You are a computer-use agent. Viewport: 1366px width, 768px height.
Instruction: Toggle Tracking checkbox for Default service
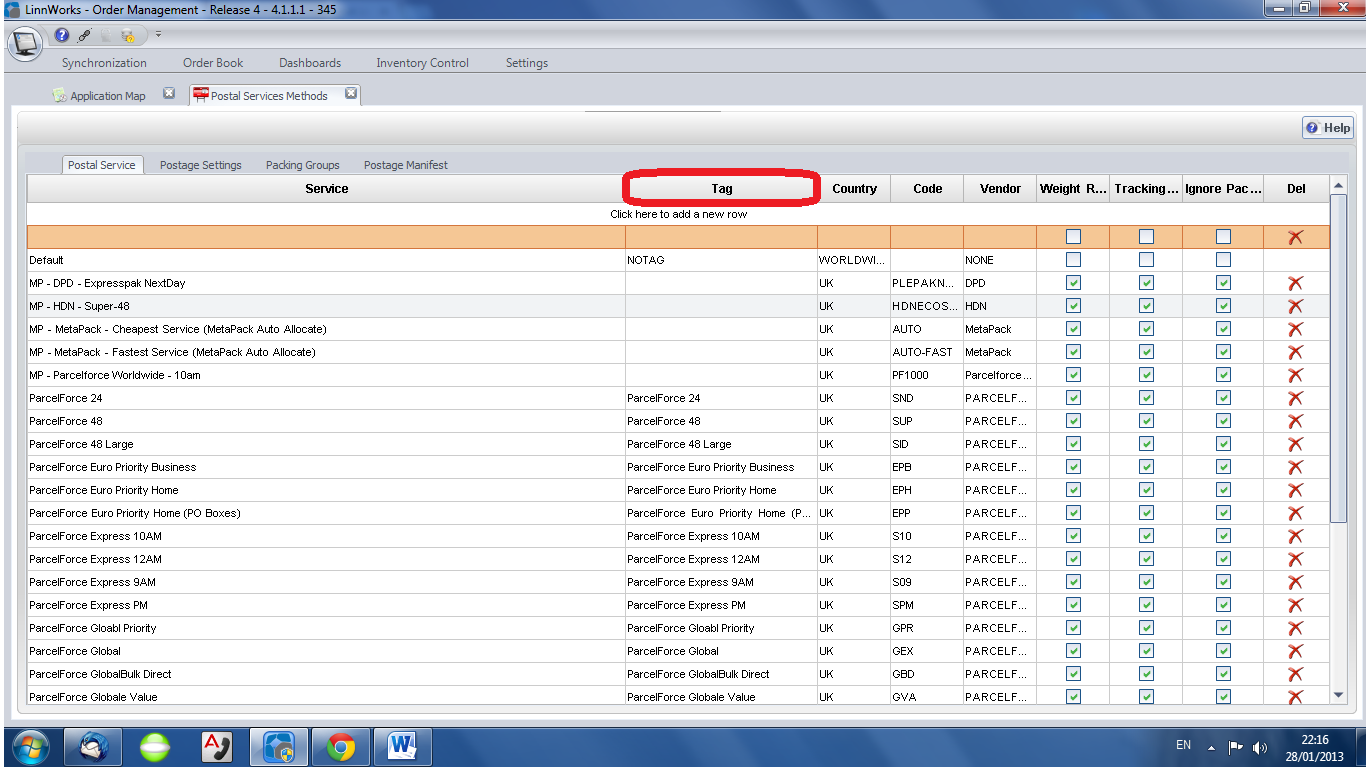pyautogui.click(x=1146, y=260)
